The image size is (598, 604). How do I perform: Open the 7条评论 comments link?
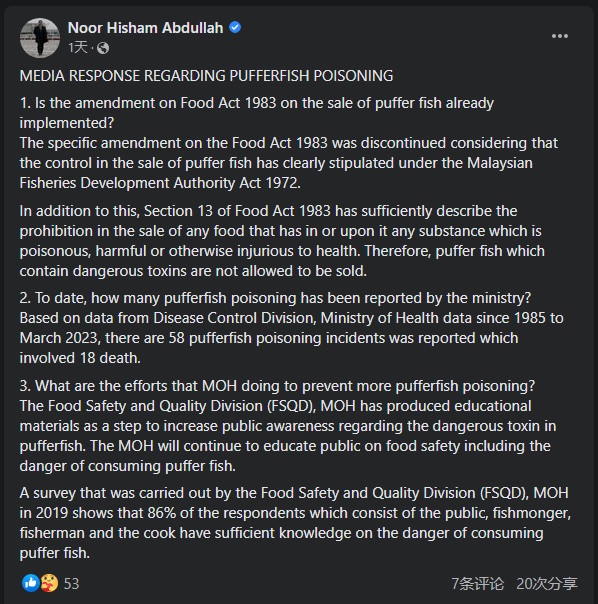point(478,584)
